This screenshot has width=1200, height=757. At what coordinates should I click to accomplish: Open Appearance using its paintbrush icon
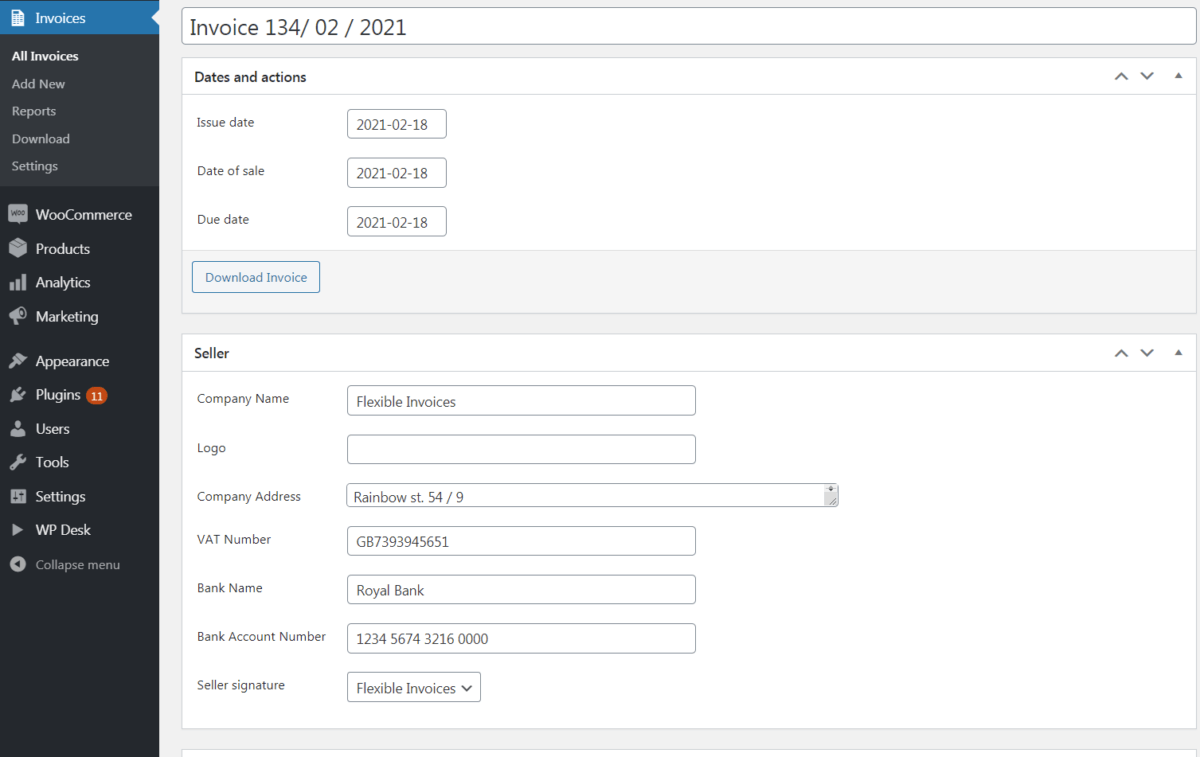coord(18,360)
